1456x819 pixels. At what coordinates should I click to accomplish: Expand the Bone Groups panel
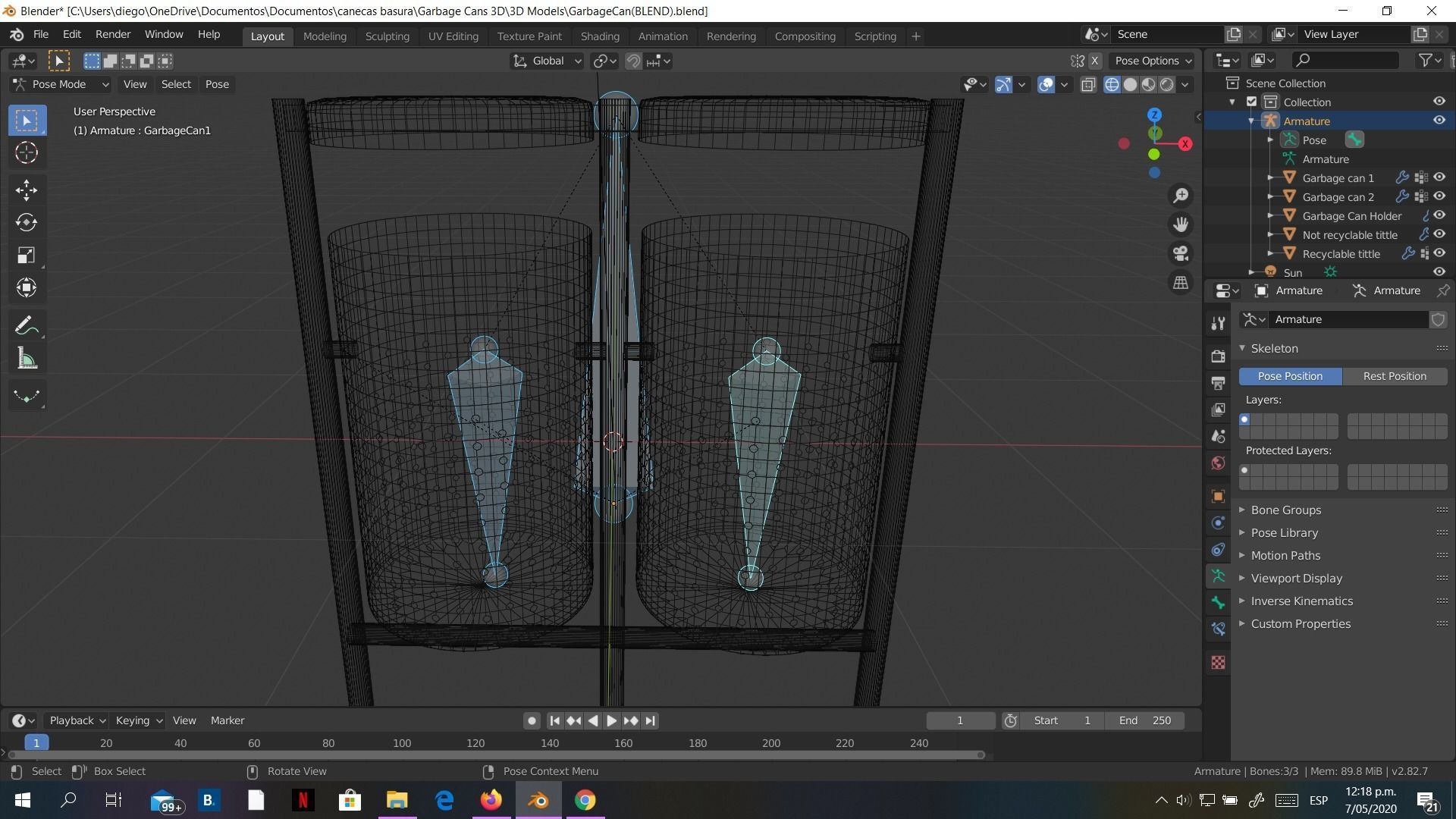click(1285, 510)
